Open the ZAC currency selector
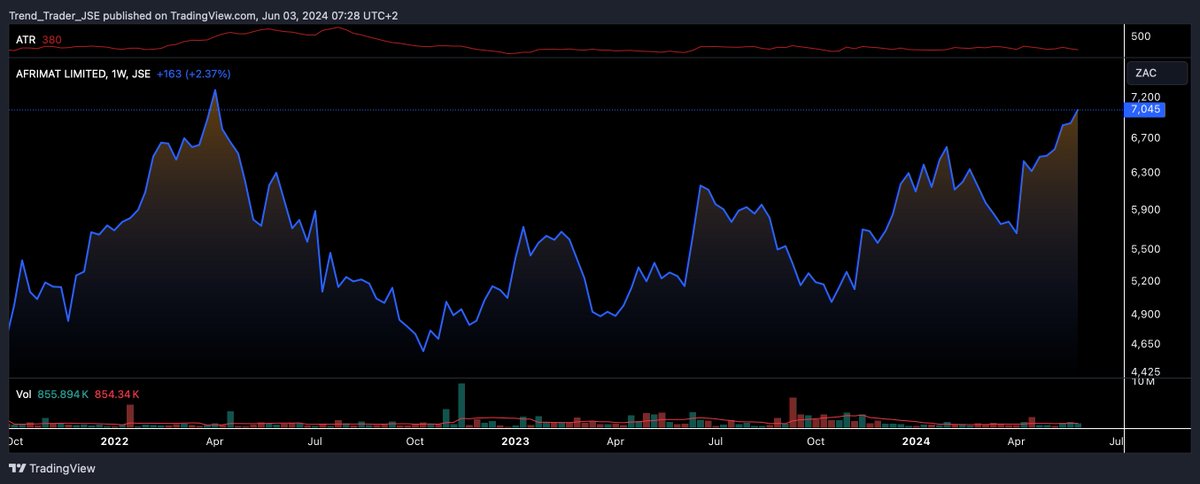The image size is (1200, 484). pyautogui.click(x=1157, y=73)
